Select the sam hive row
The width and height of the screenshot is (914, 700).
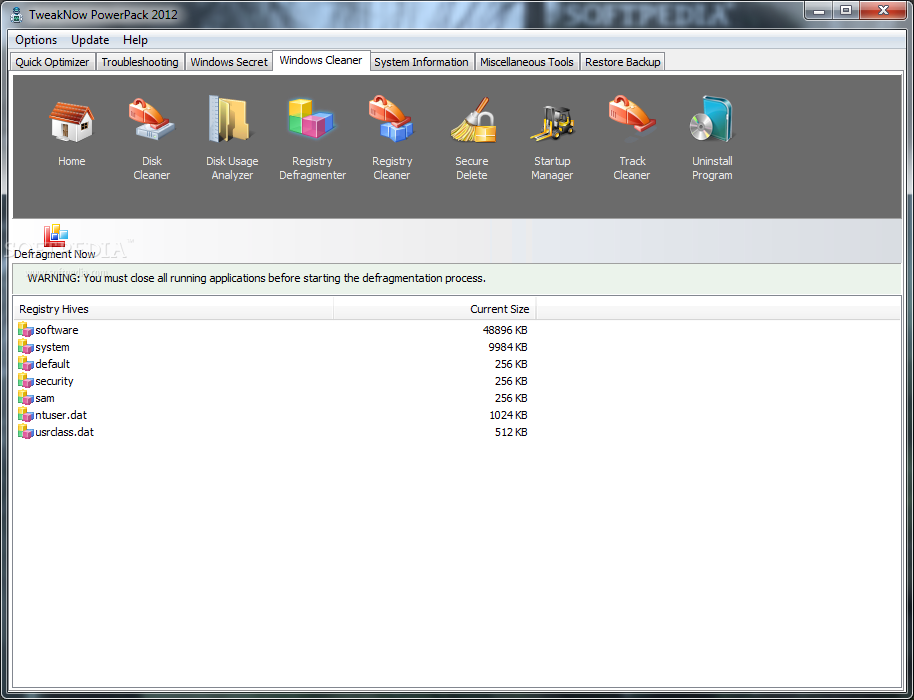pos(274,398)
